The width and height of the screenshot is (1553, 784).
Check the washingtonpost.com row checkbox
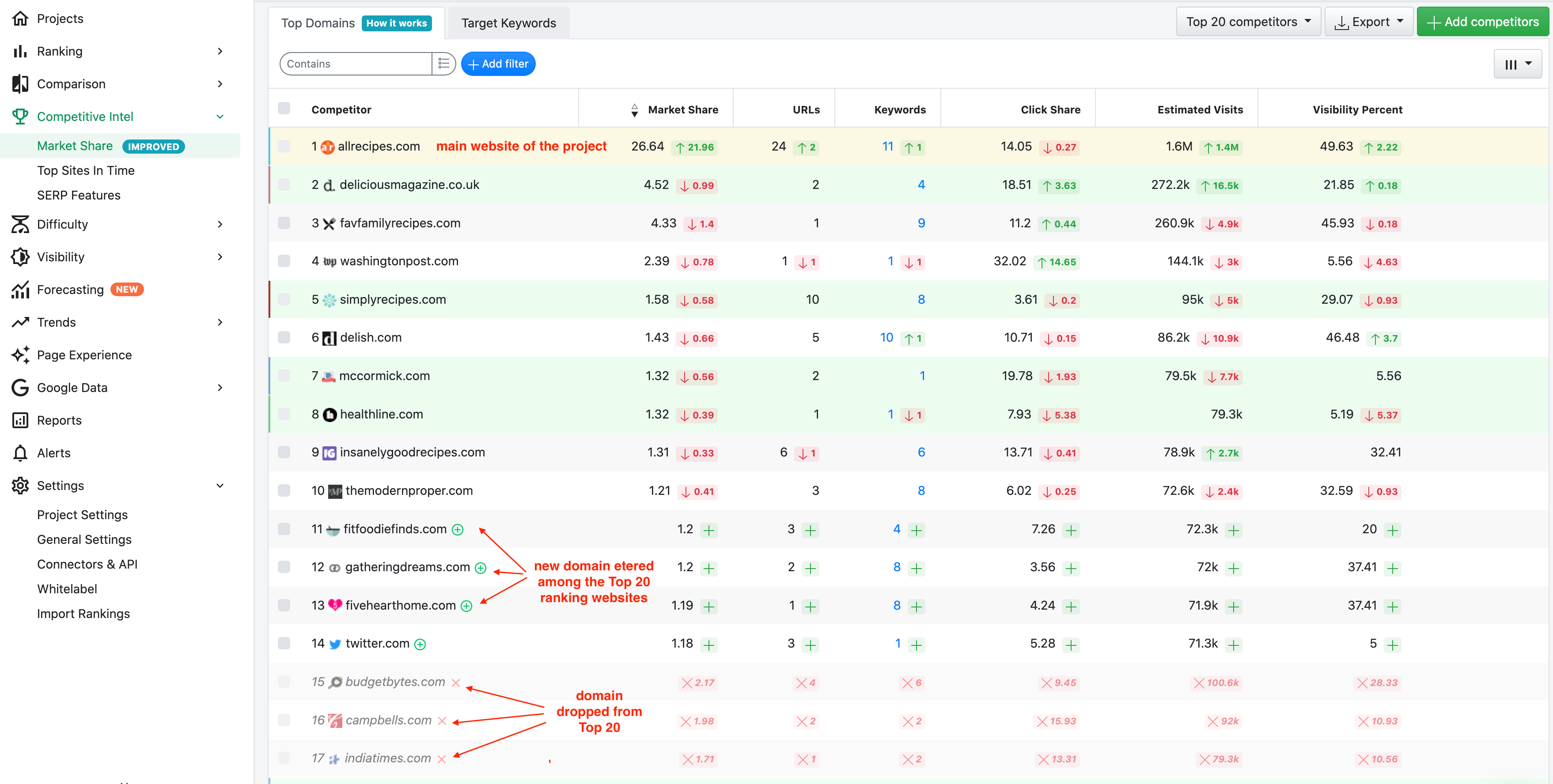tap(284, 260)
